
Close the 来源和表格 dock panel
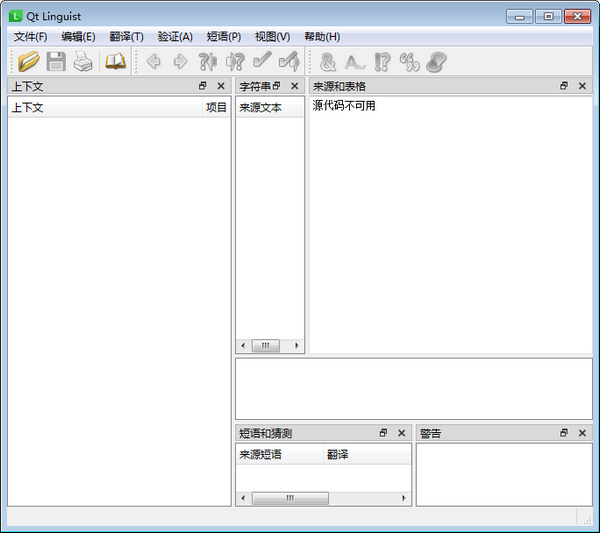[582, 86]
